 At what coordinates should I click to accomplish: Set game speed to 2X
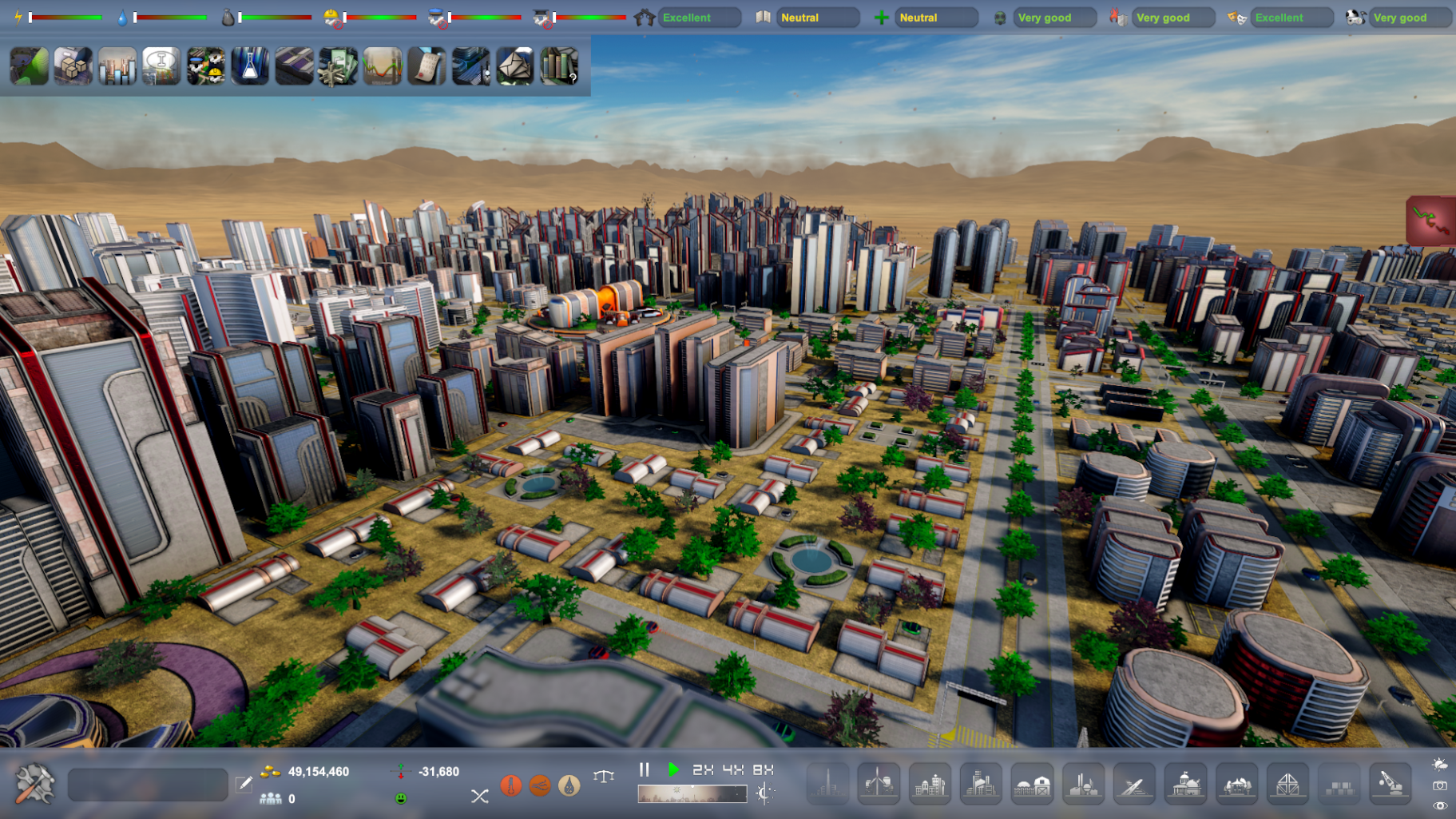(703, 769)
